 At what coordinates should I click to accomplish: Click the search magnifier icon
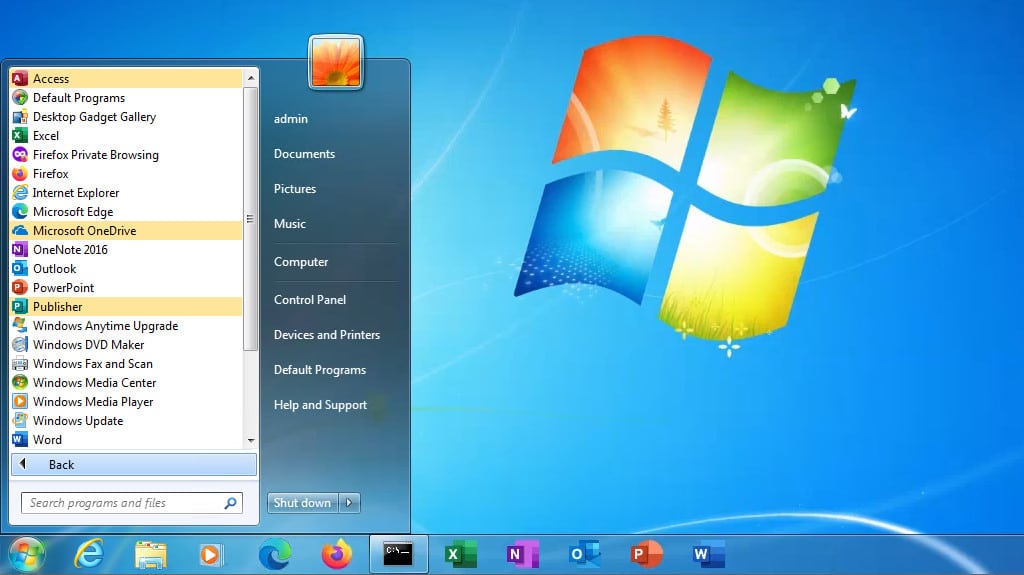(x=231, y=502)
